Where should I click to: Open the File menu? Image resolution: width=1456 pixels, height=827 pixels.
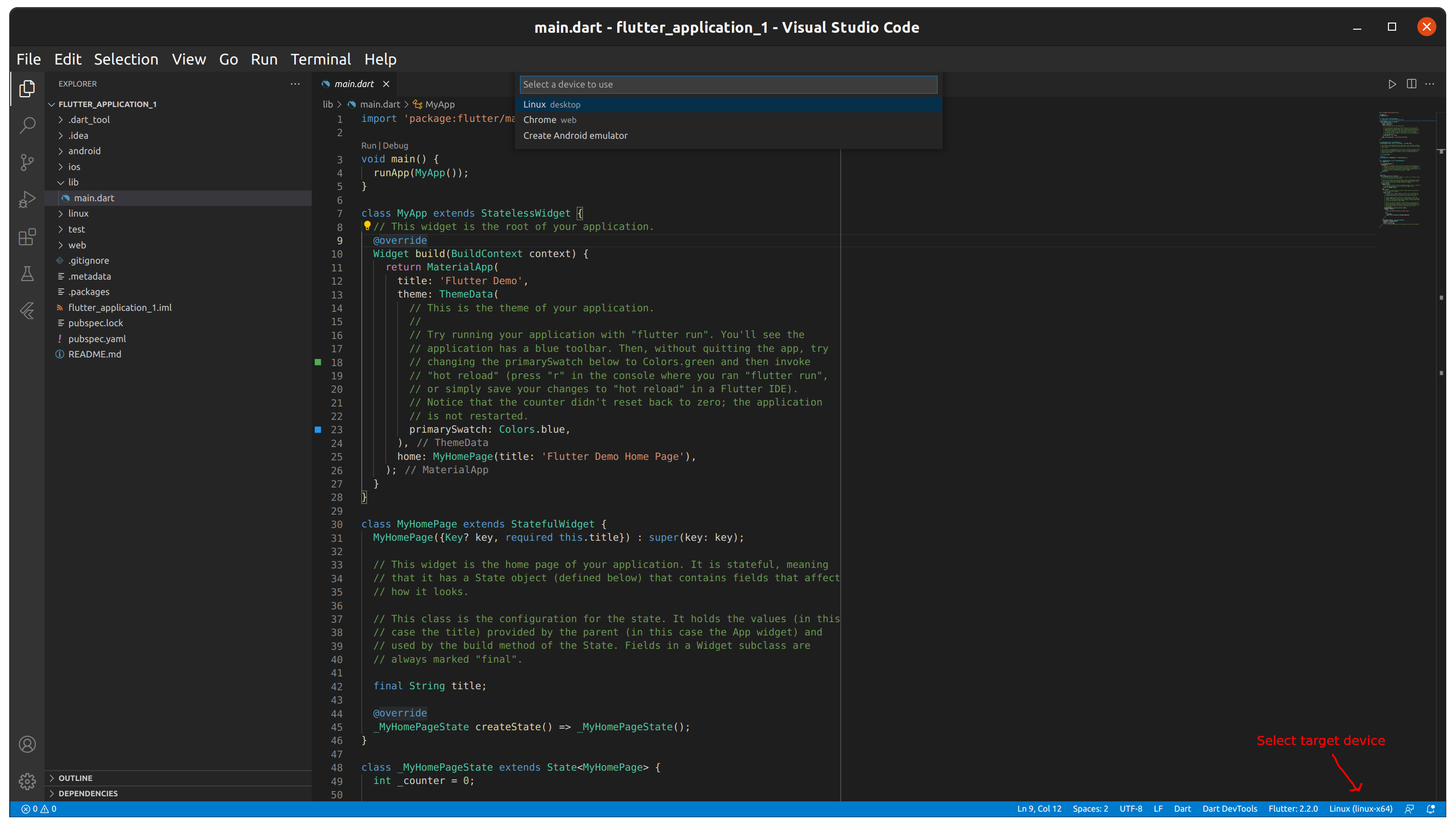(x=28, y=59)
